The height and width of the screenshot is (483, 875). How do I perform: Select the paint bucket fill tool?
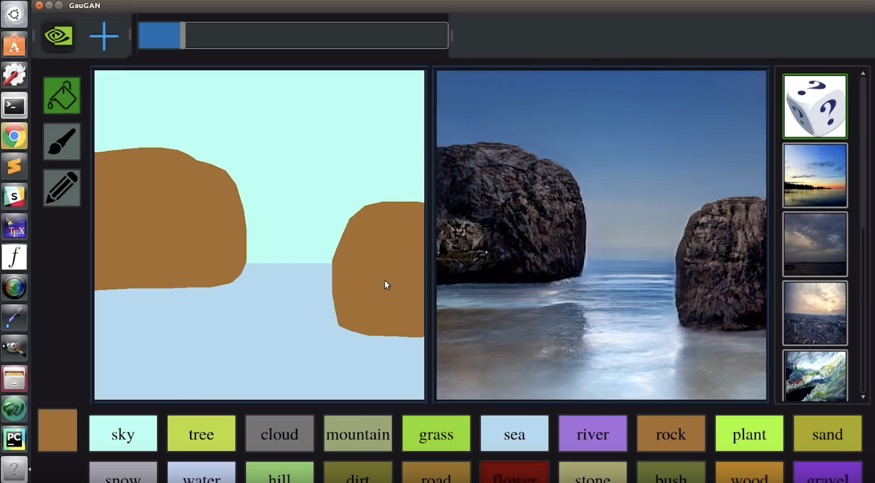click(62, 95)
